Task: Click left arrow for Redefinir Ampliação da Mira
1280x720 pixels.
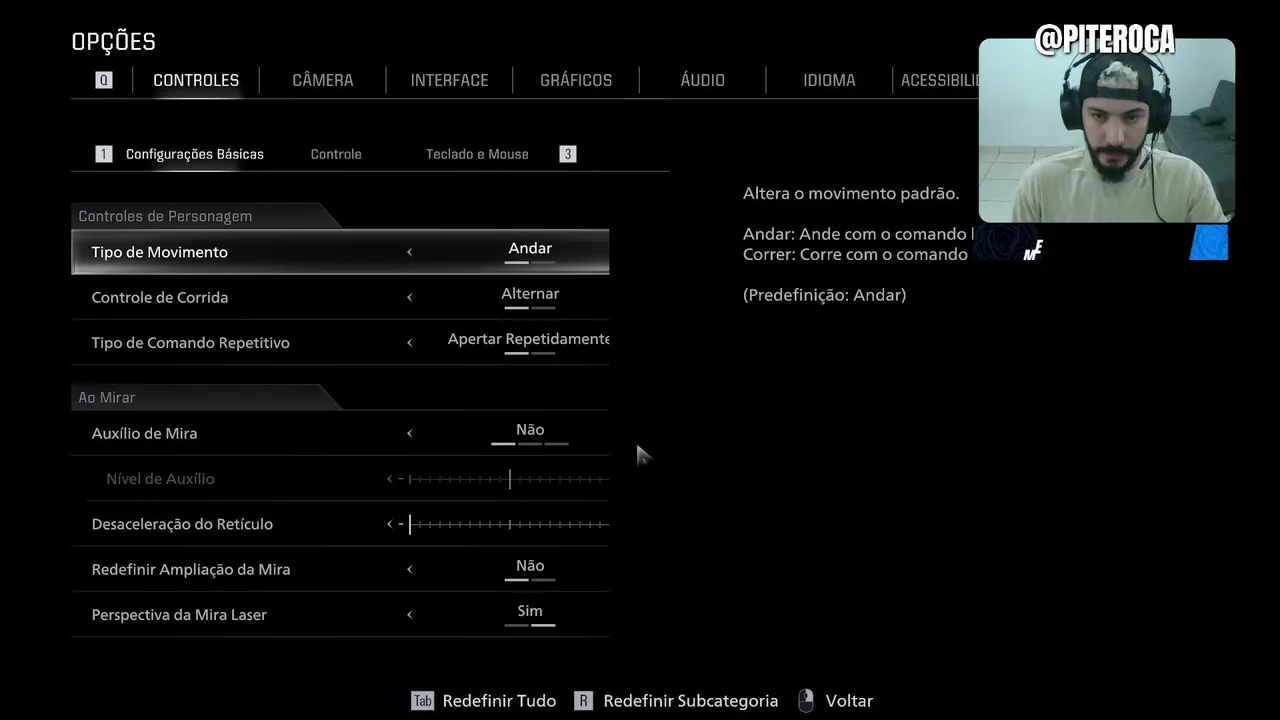Action: click(x=409, y=569)
